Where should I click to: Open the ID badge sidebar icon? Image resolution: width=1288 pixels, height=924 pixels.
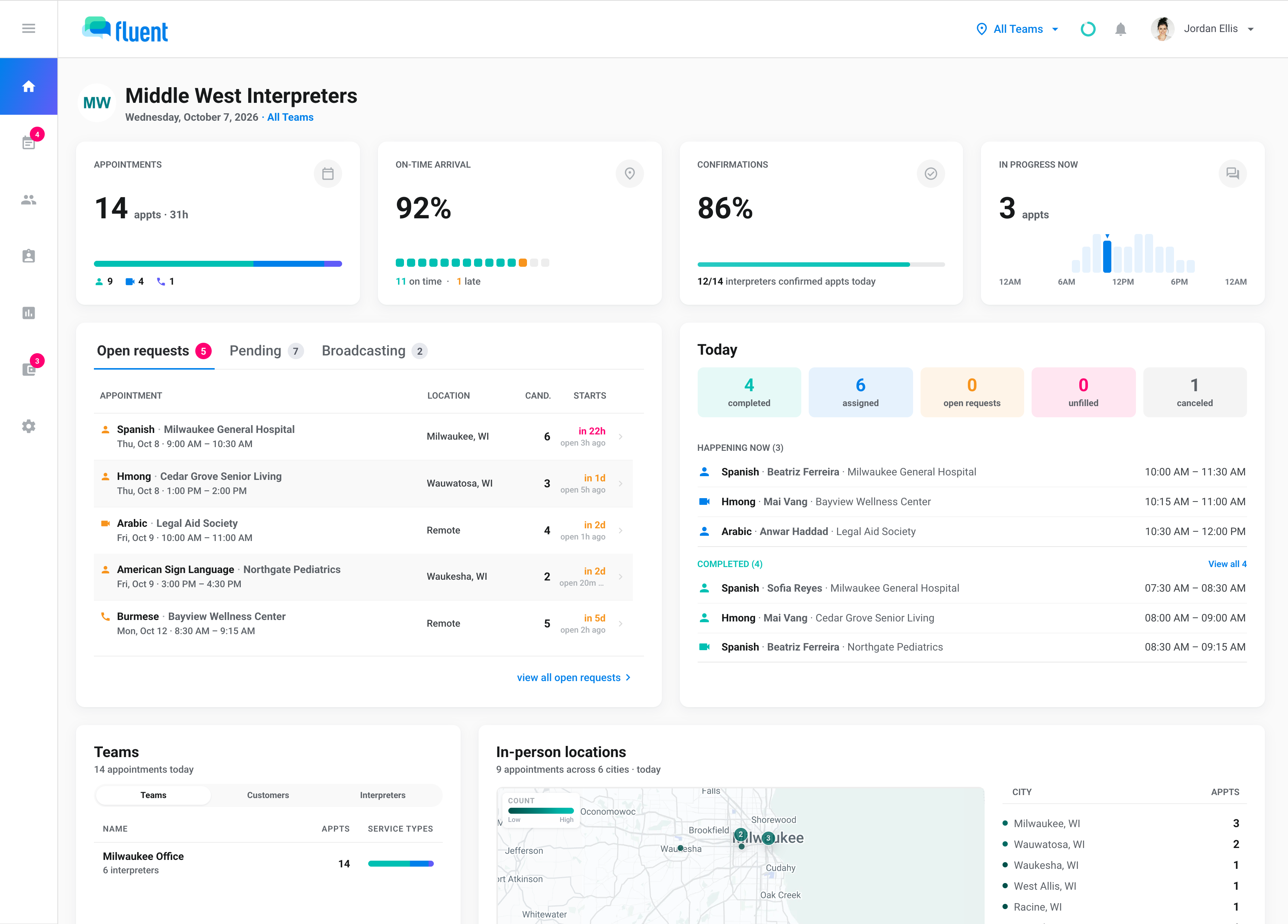tap(28, 256)
